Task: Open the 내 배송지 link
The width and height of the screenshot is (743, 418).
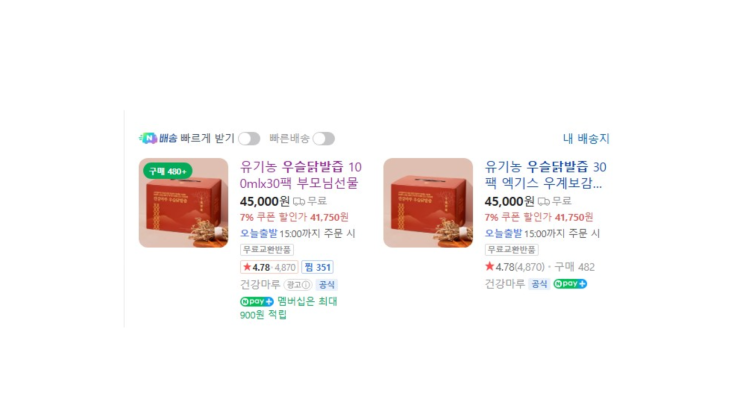Action: (x=586, y=138)
